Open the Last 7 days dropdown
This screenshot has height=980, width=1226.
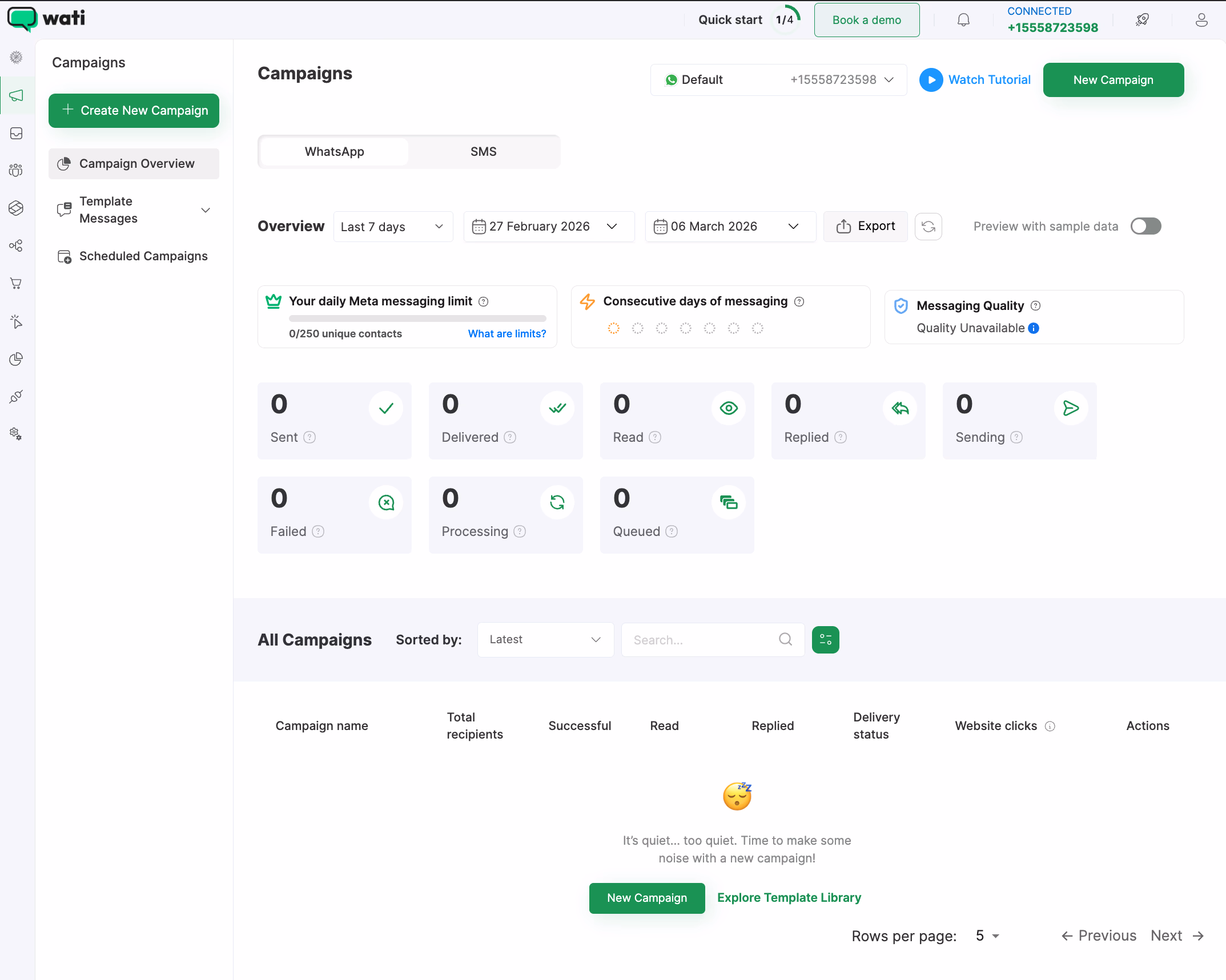click(x=393, y=227)
